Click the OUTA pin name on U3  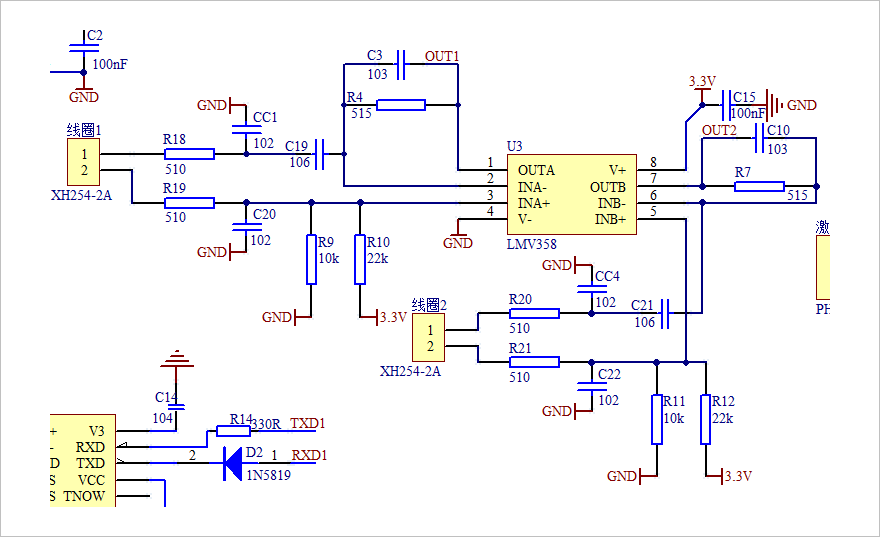[x=536, y=170]
